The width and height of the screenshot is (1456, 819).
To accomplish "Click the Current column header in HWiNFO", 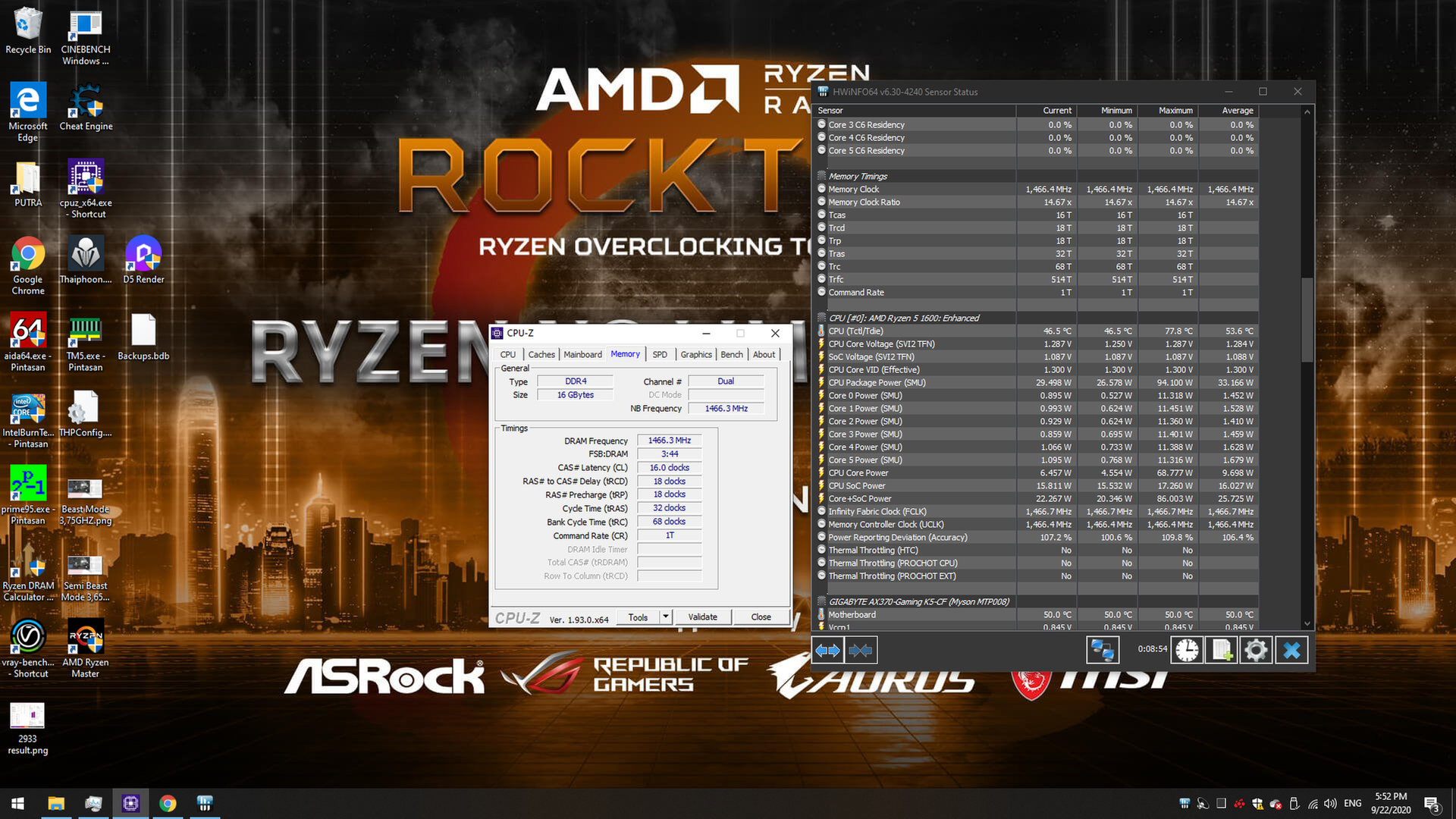I will coord(1046,111).
